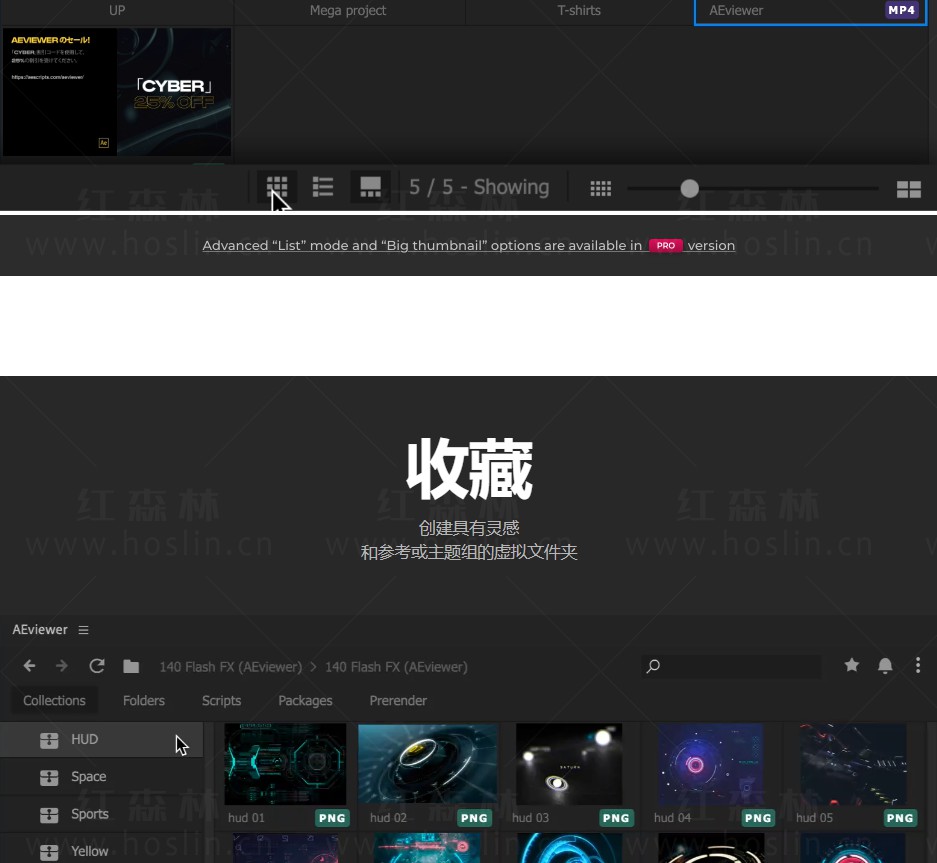
Task: Click the hud 03 file name
Action: 530,818
